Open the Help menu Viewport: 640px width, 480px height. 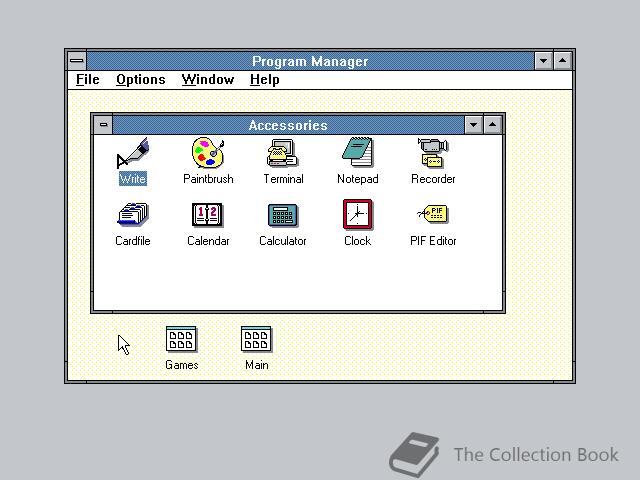click(264, 80)
